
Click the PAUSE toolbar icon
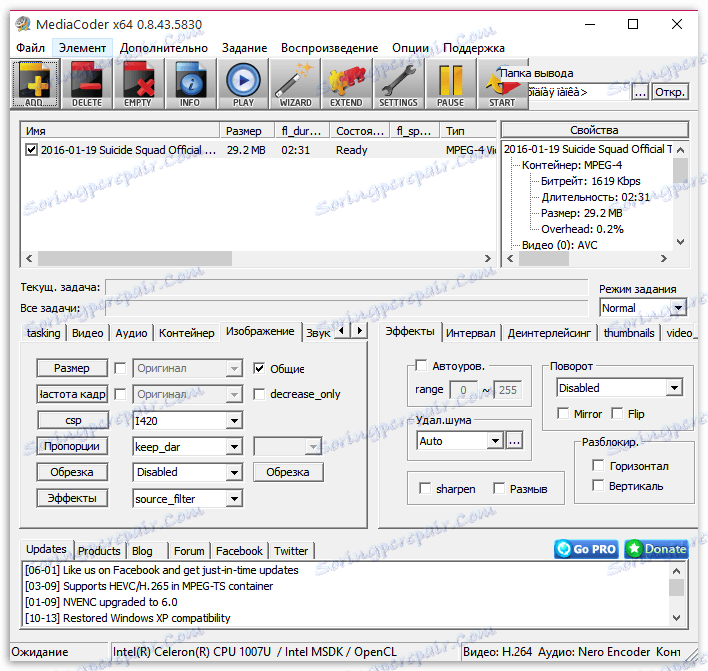point(450,84)
